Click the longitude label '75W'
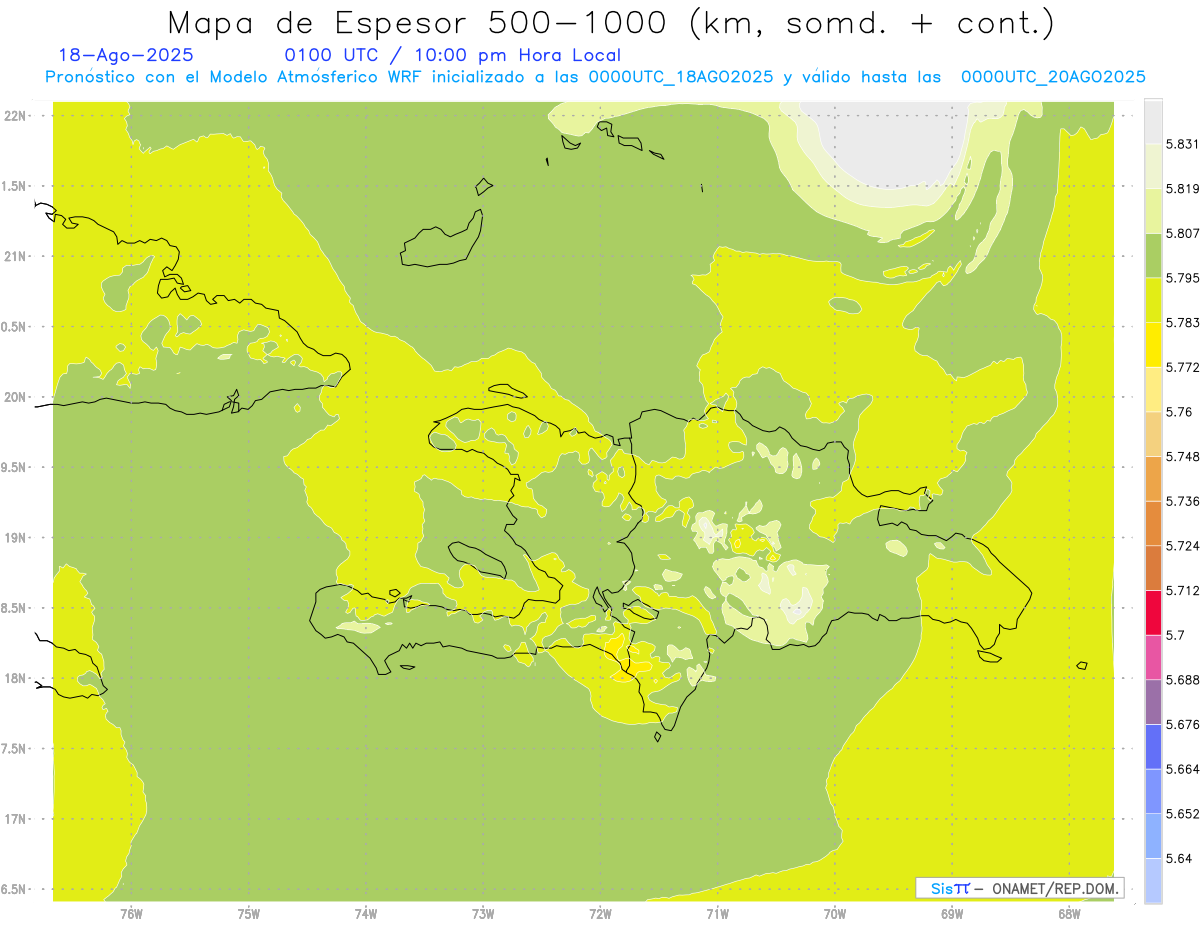The image size is (1200, 927). click(x=249, y=914)
